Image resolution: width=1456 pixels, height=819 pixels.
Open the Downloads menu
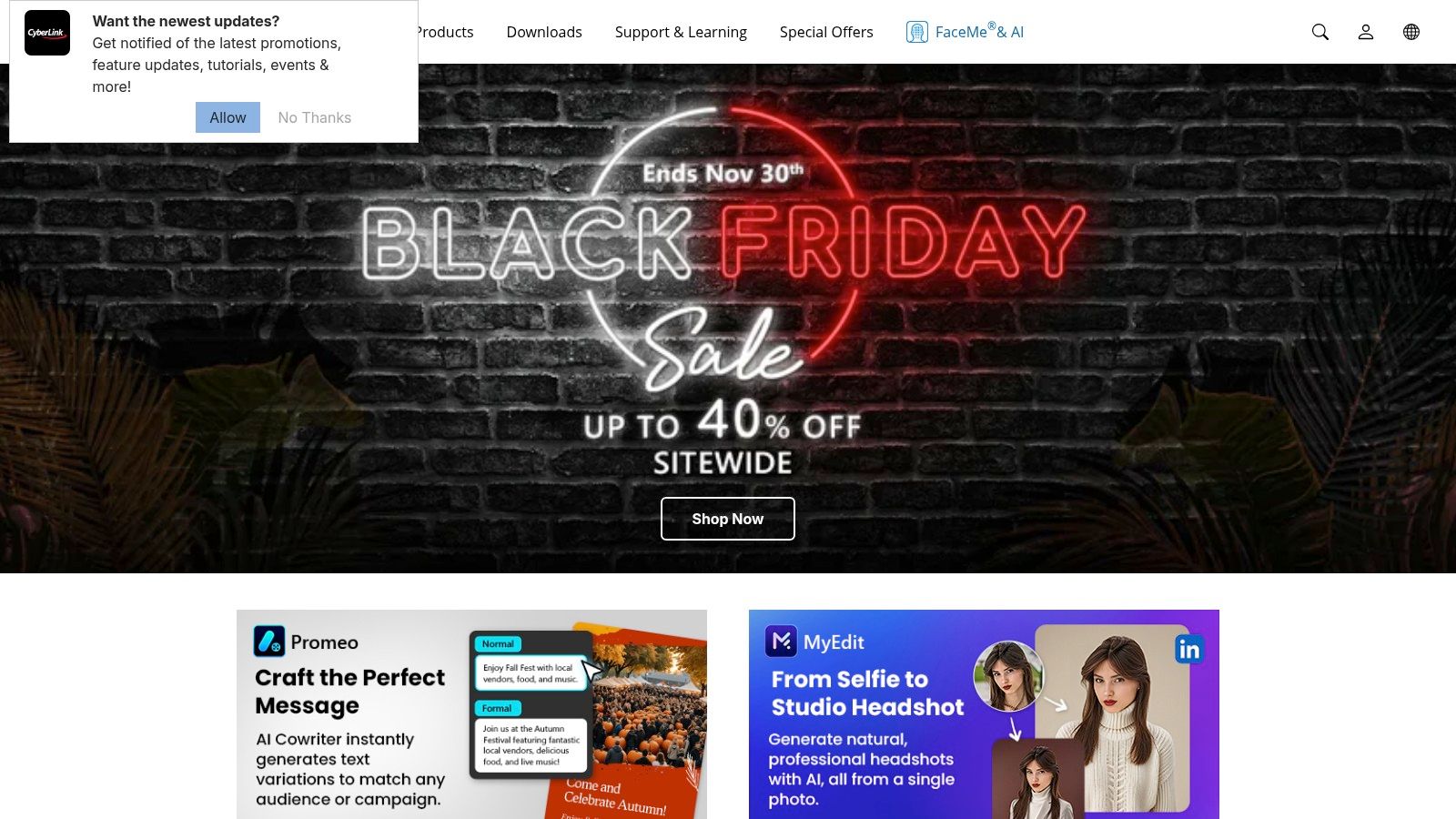pos(544,32)
